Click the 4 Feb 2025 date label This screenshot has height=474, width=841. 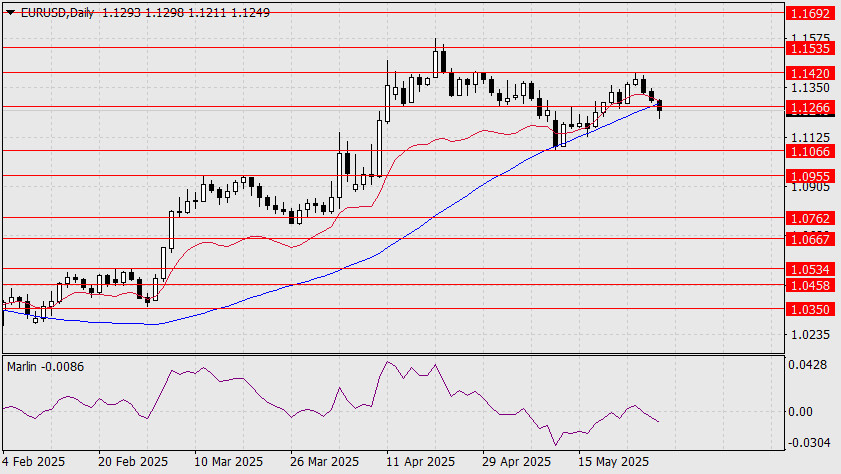[x=33, y=462]
